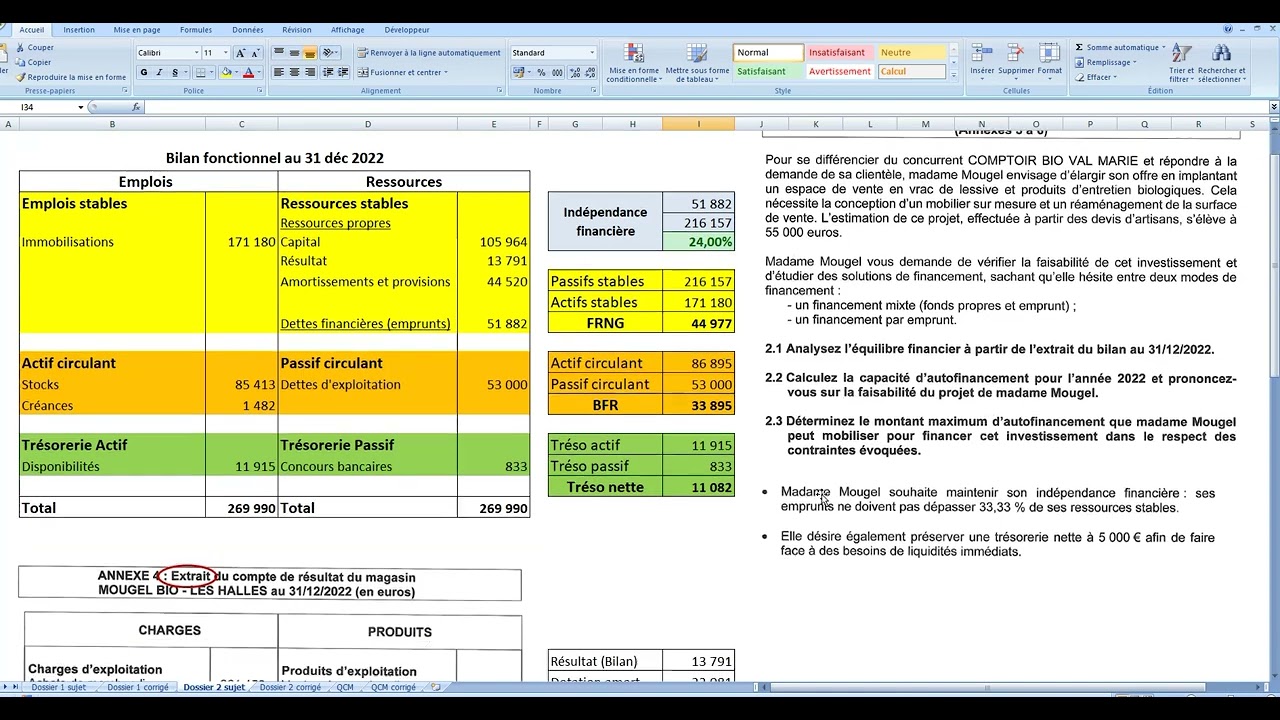This screenshot has height=720, width=1280.
Task: Click the insert function fx icon
Action: (x=137, y=107)
